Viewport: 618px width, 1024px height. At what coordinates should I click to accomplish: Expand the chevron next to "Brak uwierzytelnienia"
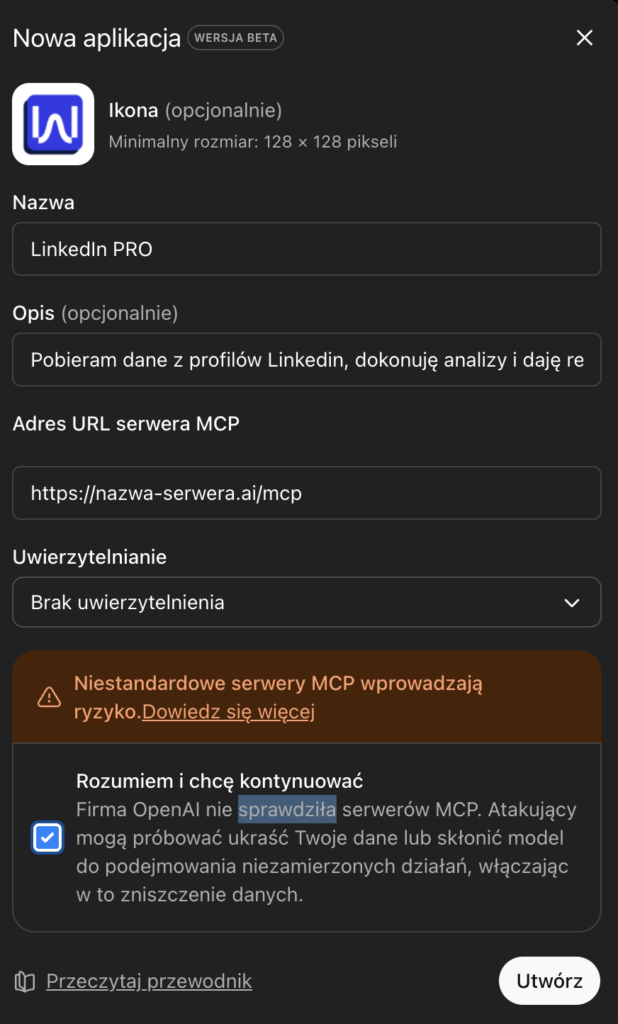(x=573, y=602)
